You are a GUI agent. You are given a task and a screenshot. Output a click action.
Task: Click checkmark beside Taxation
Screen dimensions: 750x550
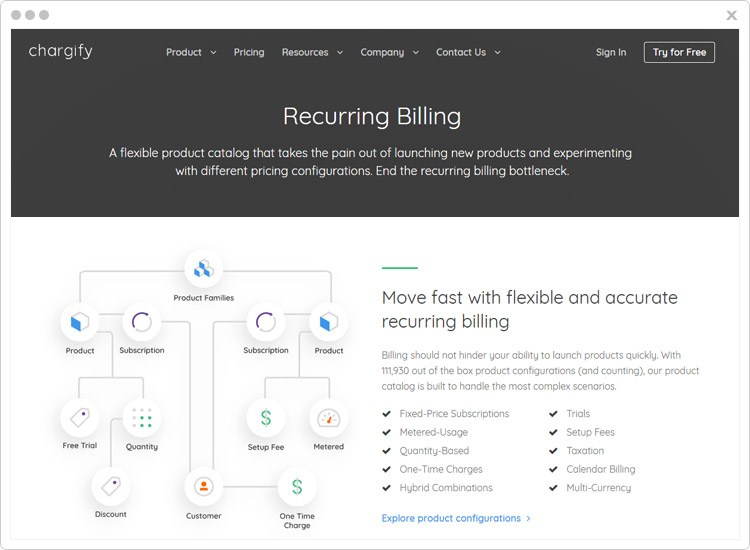pos(553,451)
